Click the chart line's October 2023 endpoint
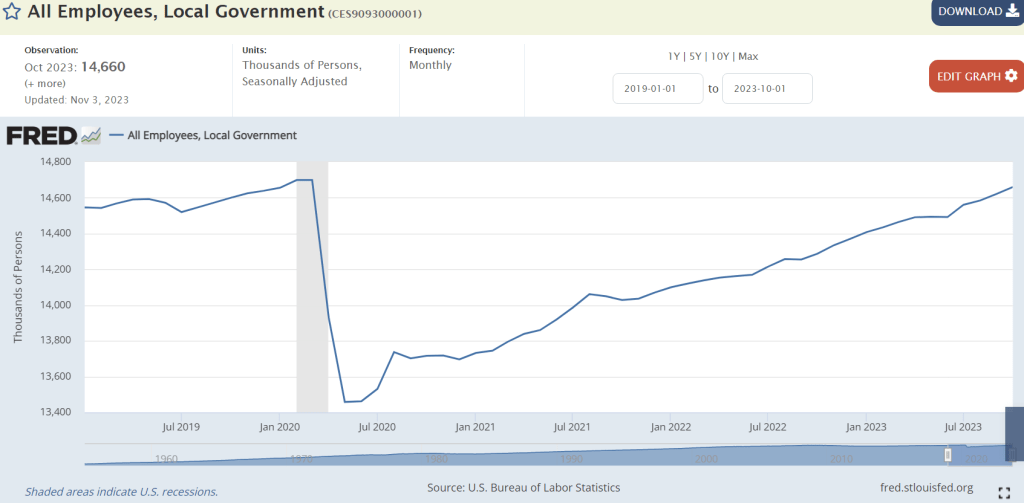This screenshot has height=503, width=1024. (1012, 187)
